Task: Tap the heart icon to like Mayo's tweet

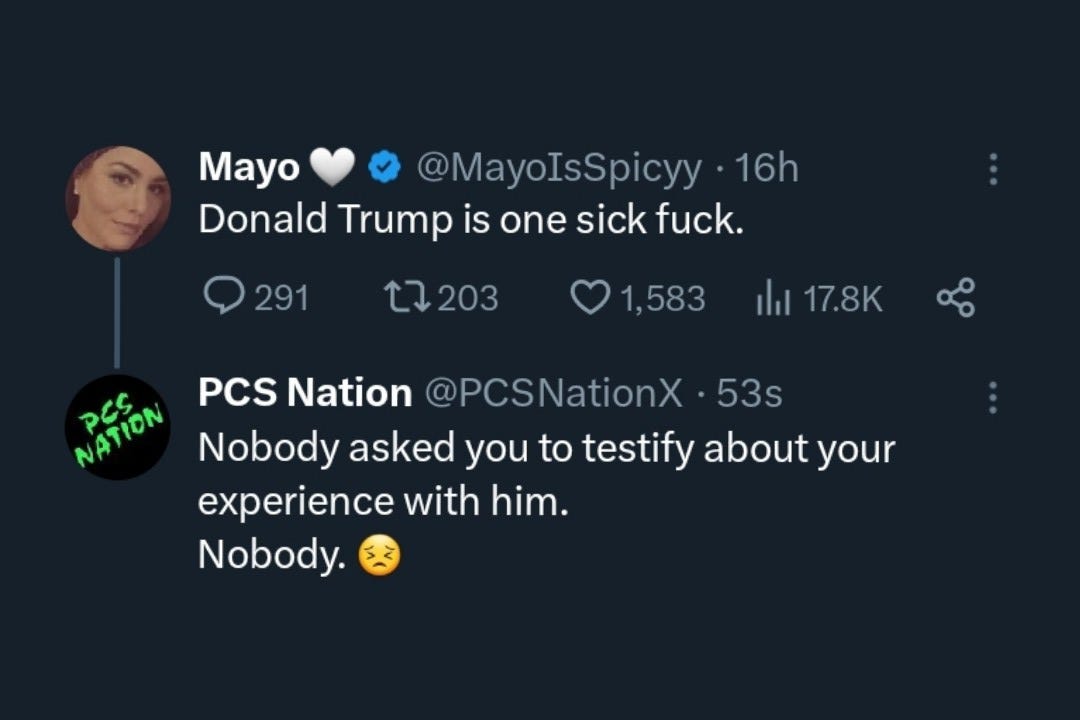Action: pos(591,296)
